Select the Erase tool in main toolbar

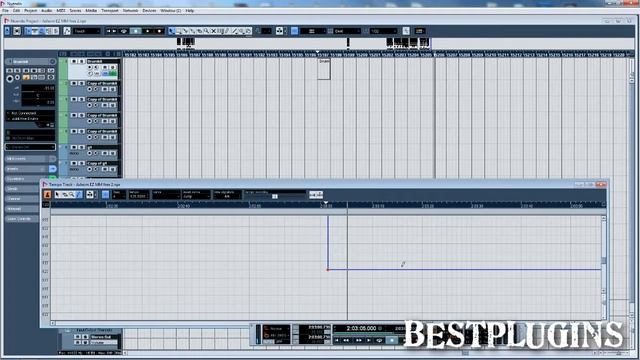(x=200, y=31)
